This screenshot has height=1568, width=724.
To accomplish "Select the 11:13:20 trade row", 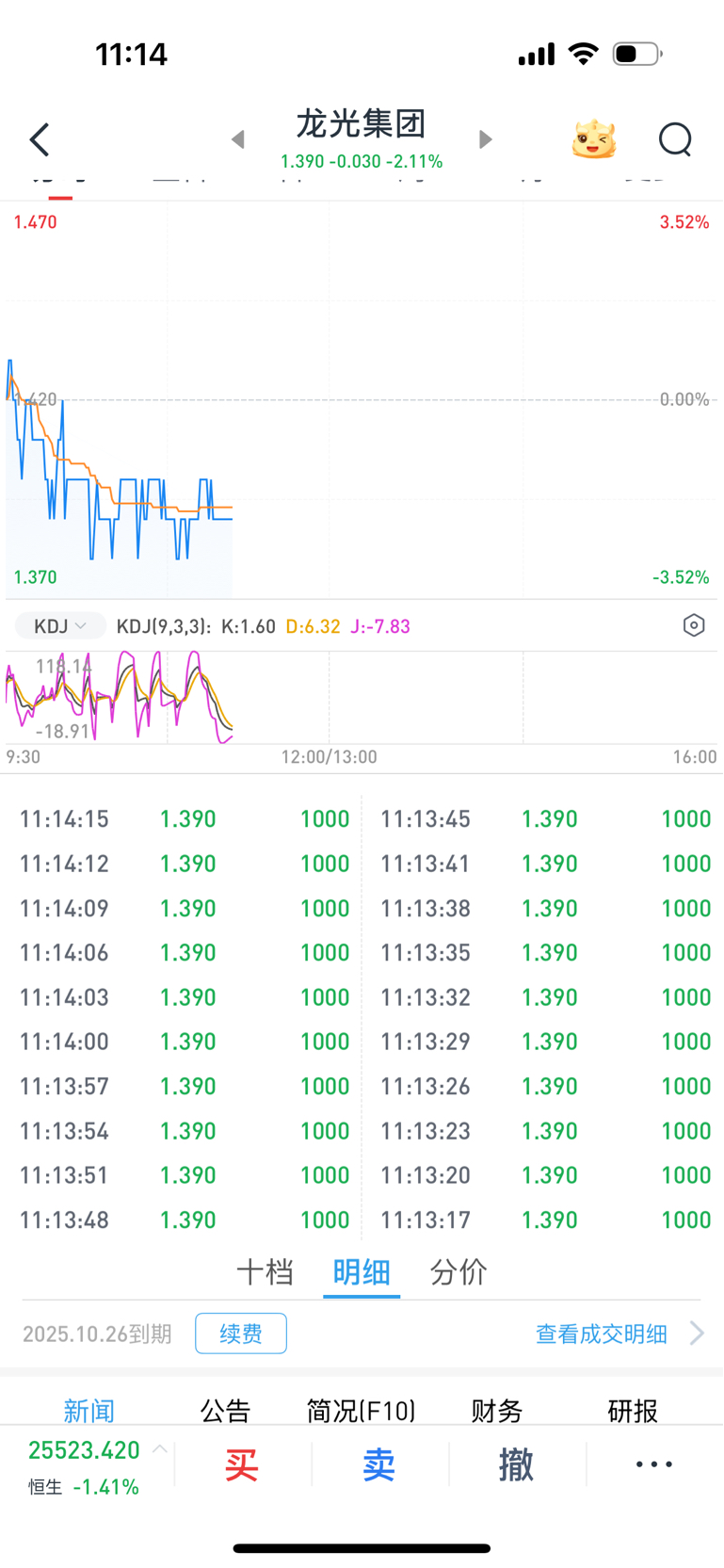I will (545, 1175).
